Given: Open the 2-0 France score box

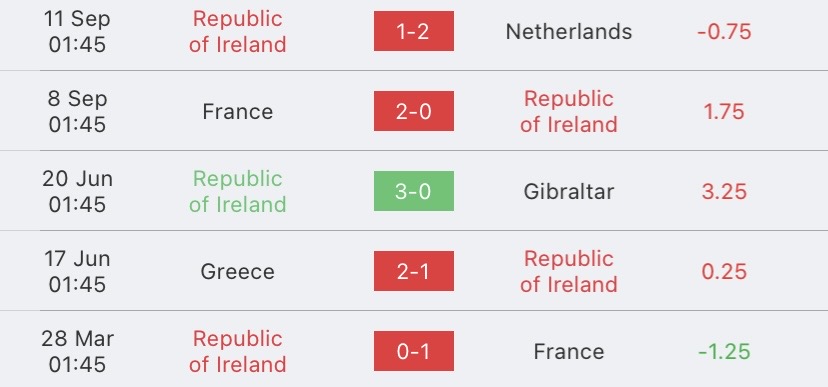Looking at the screenshot, I should click(413, 111).
